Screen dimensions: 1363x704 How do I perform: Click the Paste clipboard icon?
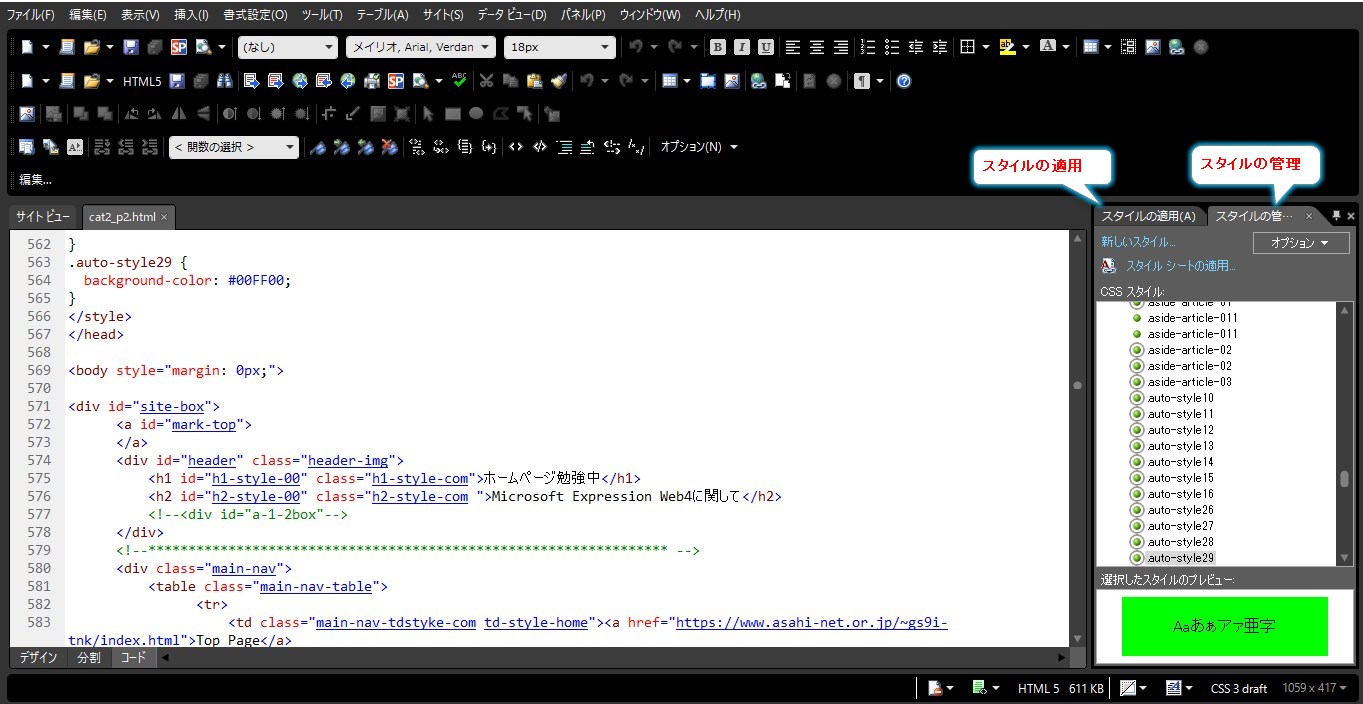click(534, 81)
